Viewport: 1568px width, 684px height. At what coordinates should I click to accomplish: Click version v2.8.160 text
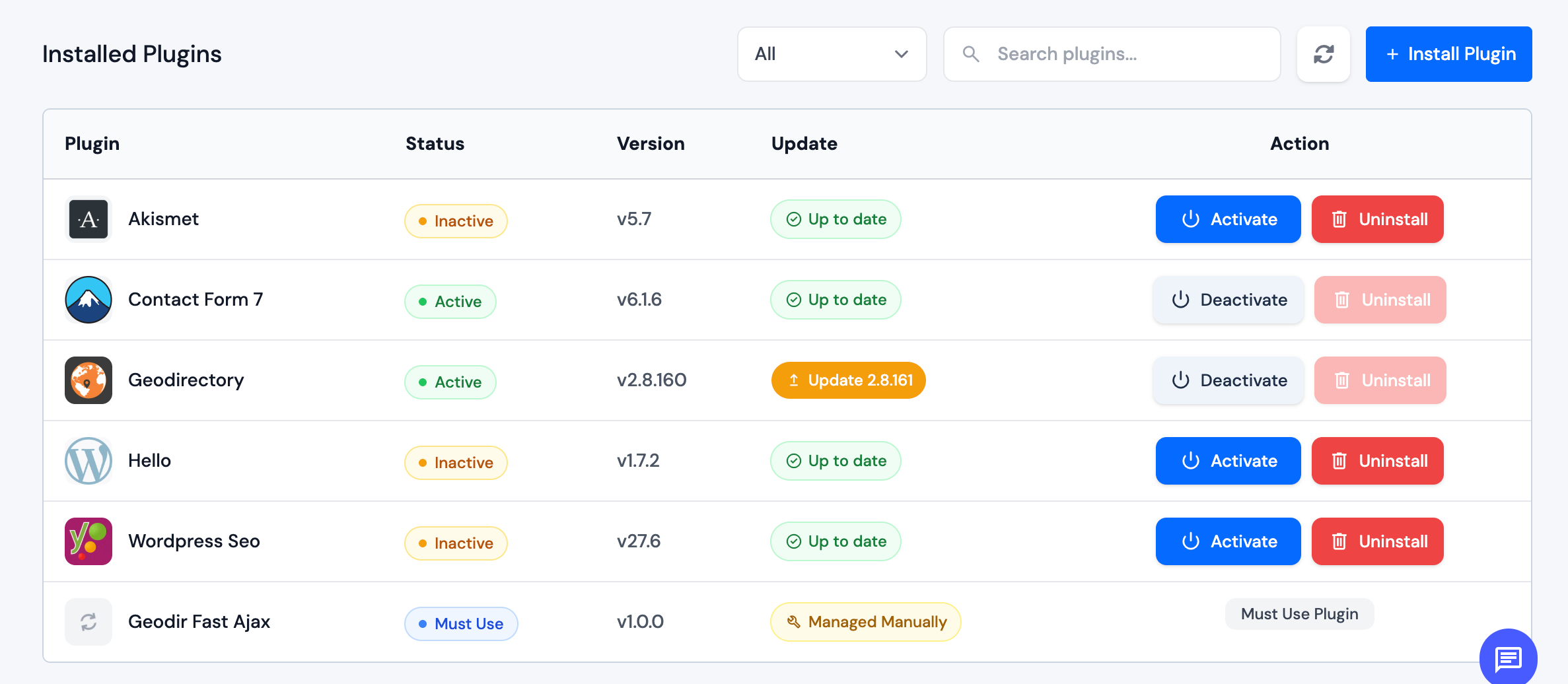tap(652, 380)
